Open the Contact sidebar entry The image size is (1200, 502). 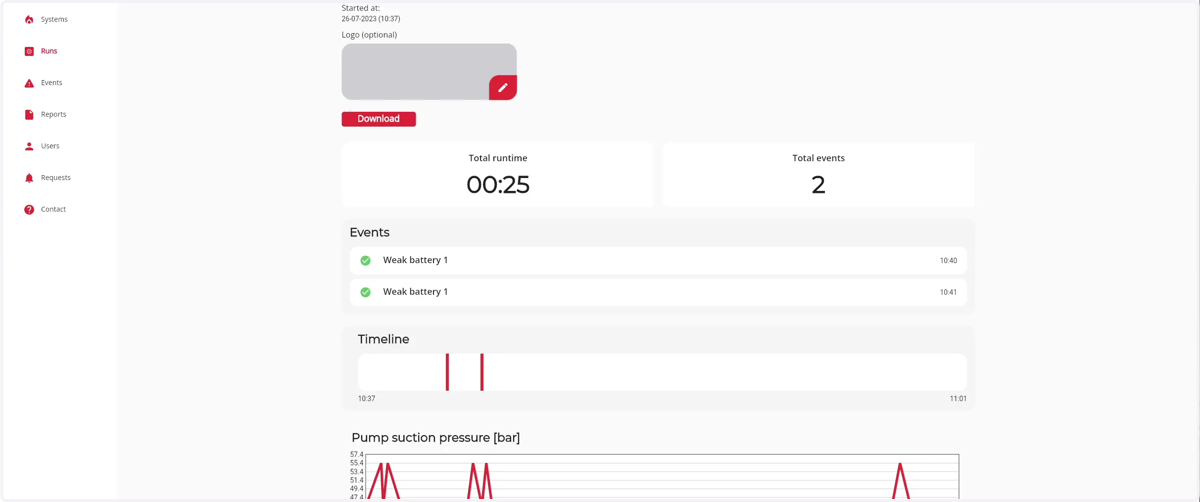[53, 209]
